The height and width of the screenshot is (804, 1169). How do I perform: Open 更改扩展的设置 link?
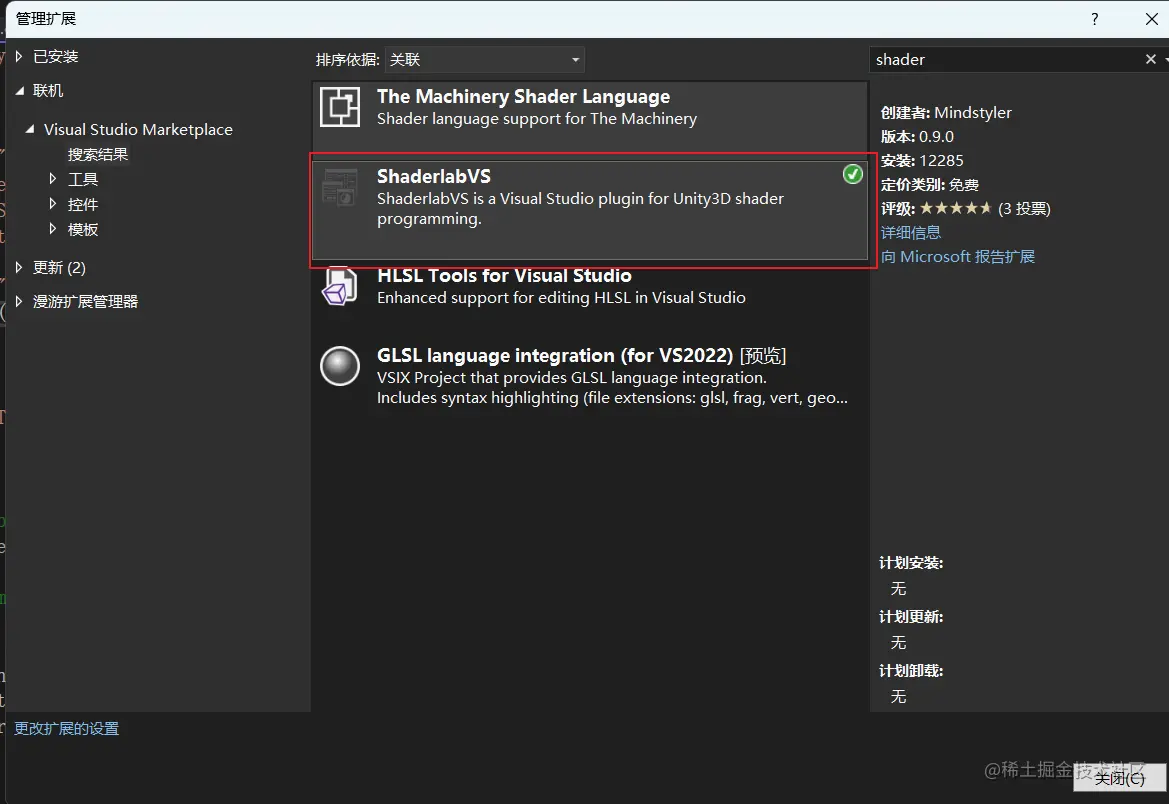pyautogui.click(x=66, y=729)
